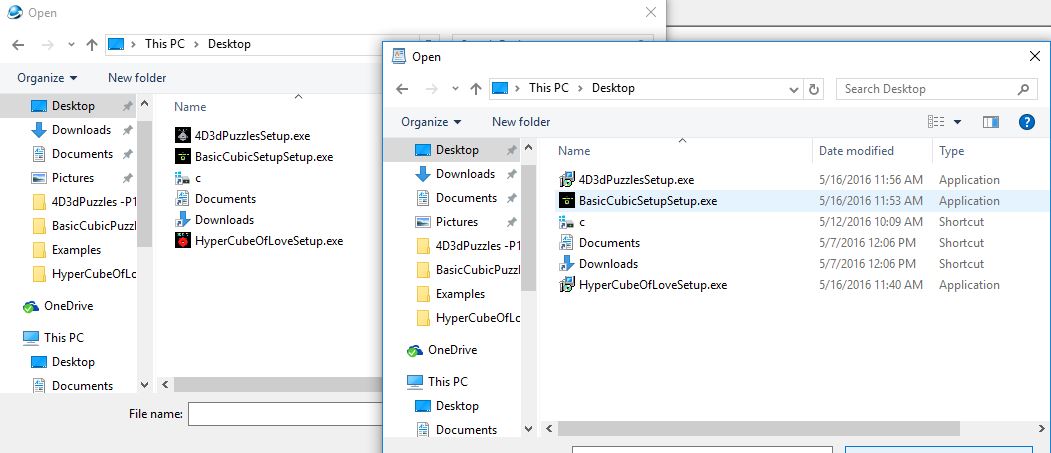Expand address bar history dropdown in front dialog
The image size is (1051, 453).
point(794,89)
